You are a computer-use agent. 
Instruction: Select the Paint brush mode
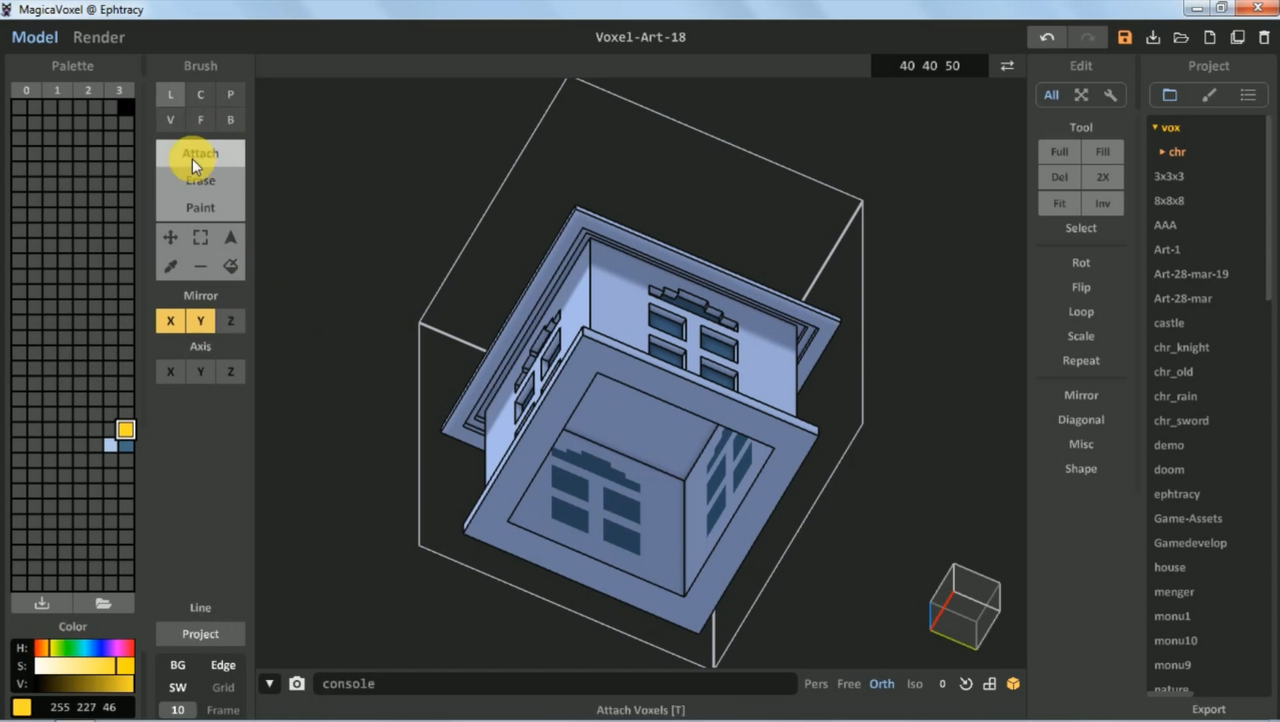200,208
